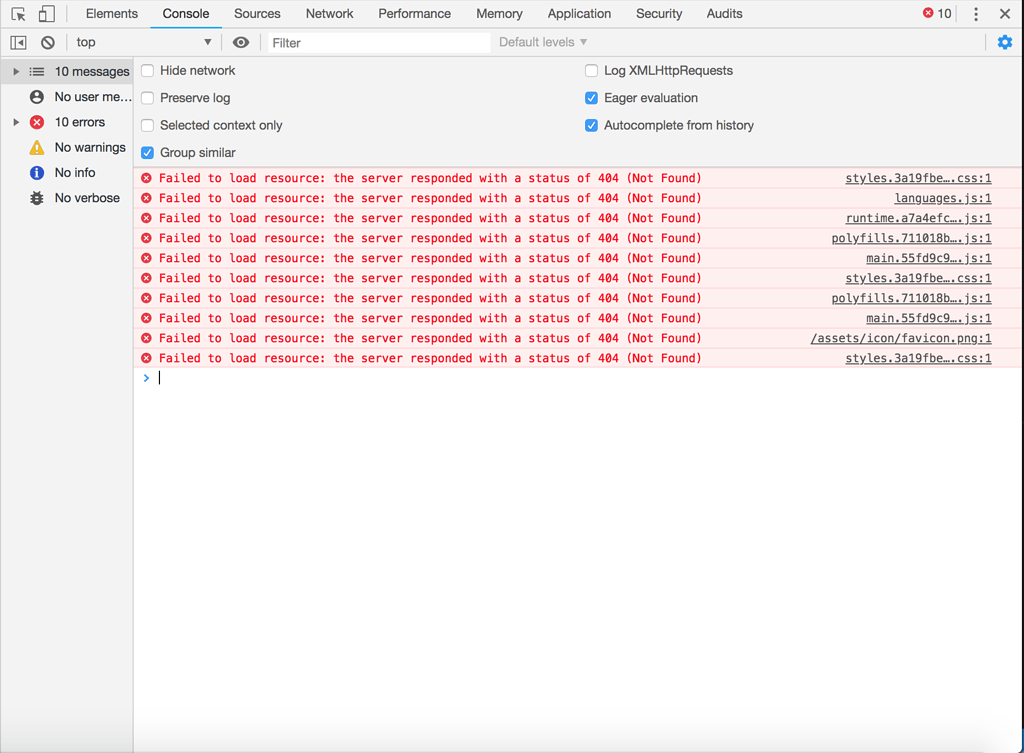Switch to the Network tab

click(329, 14)
